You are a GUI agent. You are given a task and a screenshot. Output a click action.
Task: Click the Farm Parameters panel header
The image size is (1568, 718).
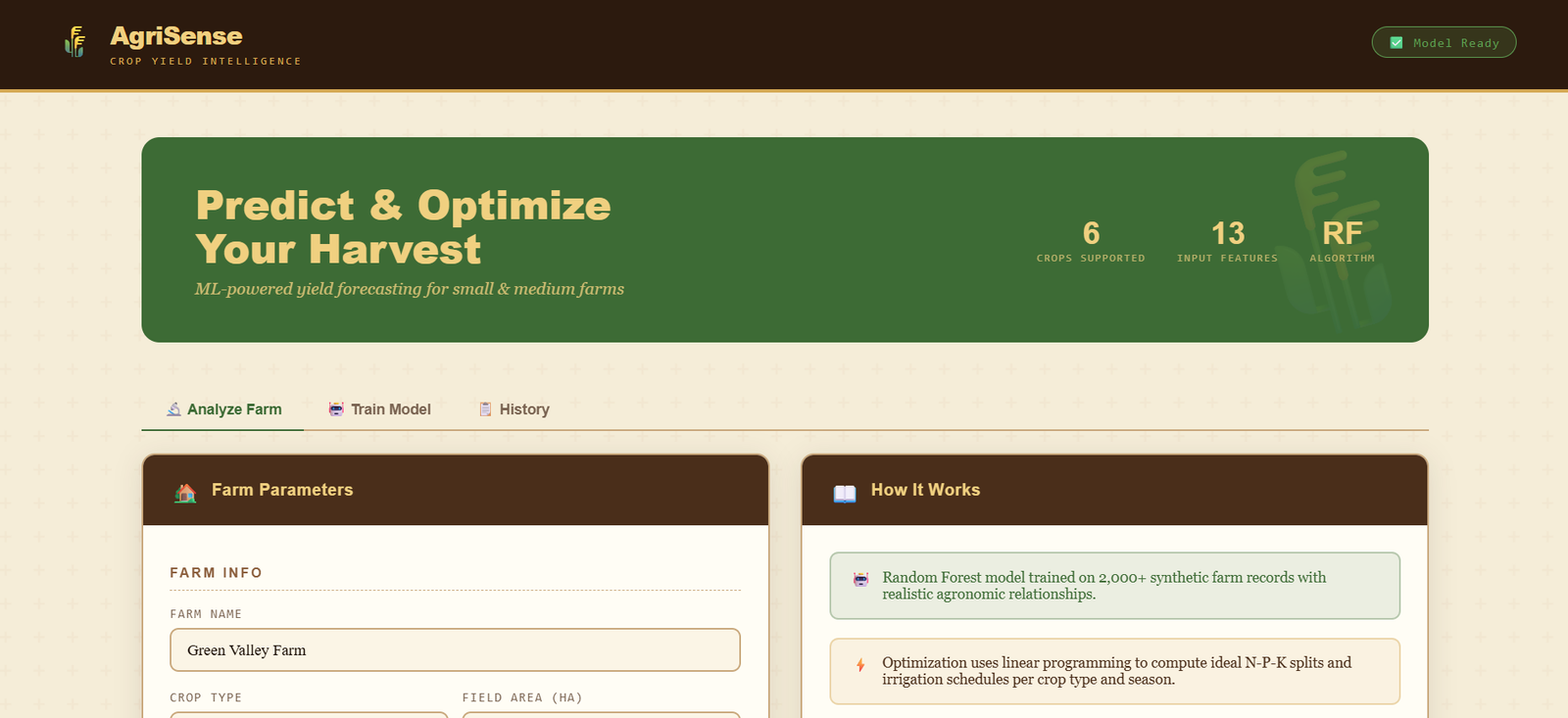[456, 490]
